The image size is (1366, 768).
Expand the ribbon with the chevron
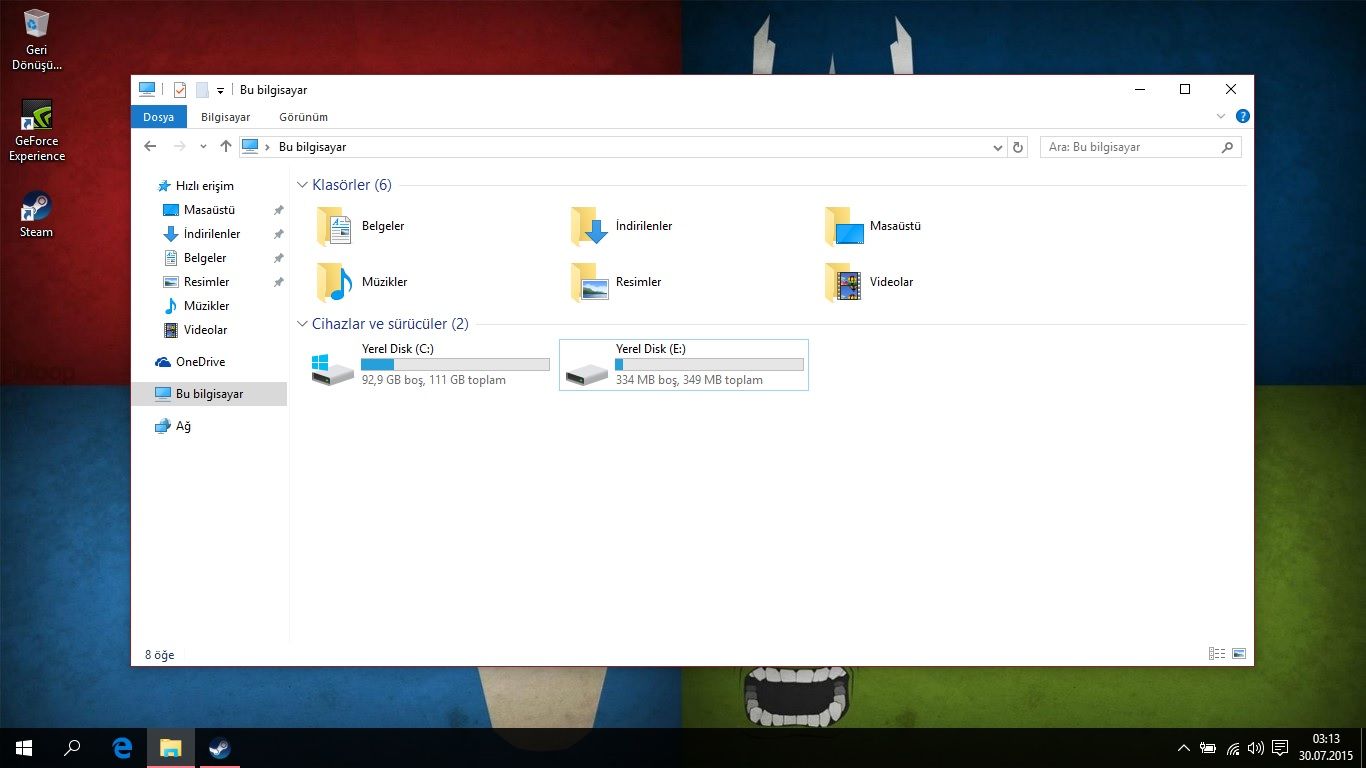click(1221, 116)
